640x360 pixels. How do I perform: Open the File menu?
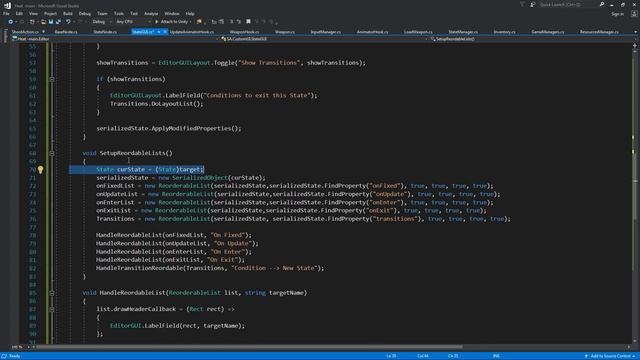(6, 13)
